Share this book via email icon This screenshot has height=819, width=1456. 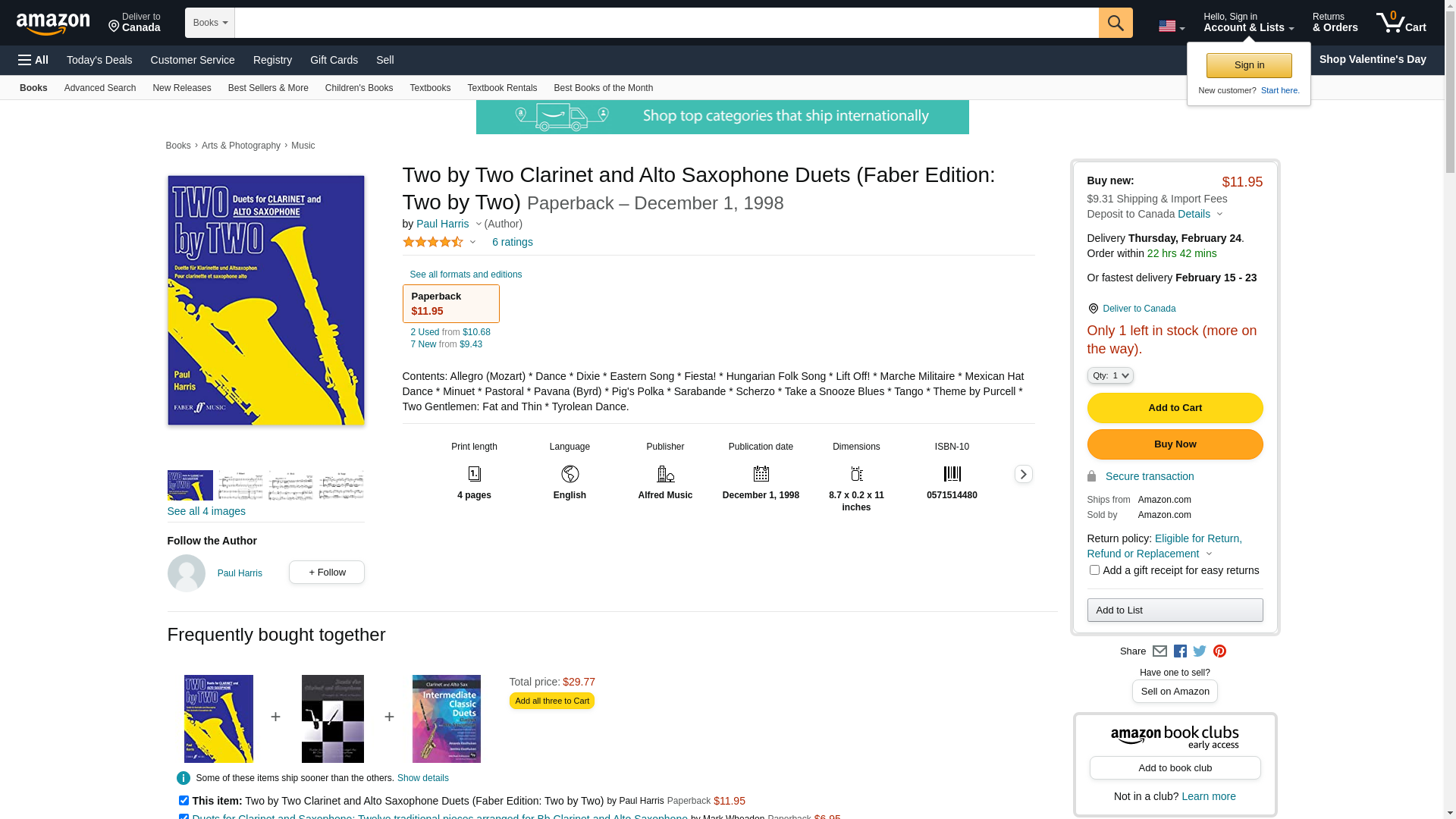[x=1159, y=651]
